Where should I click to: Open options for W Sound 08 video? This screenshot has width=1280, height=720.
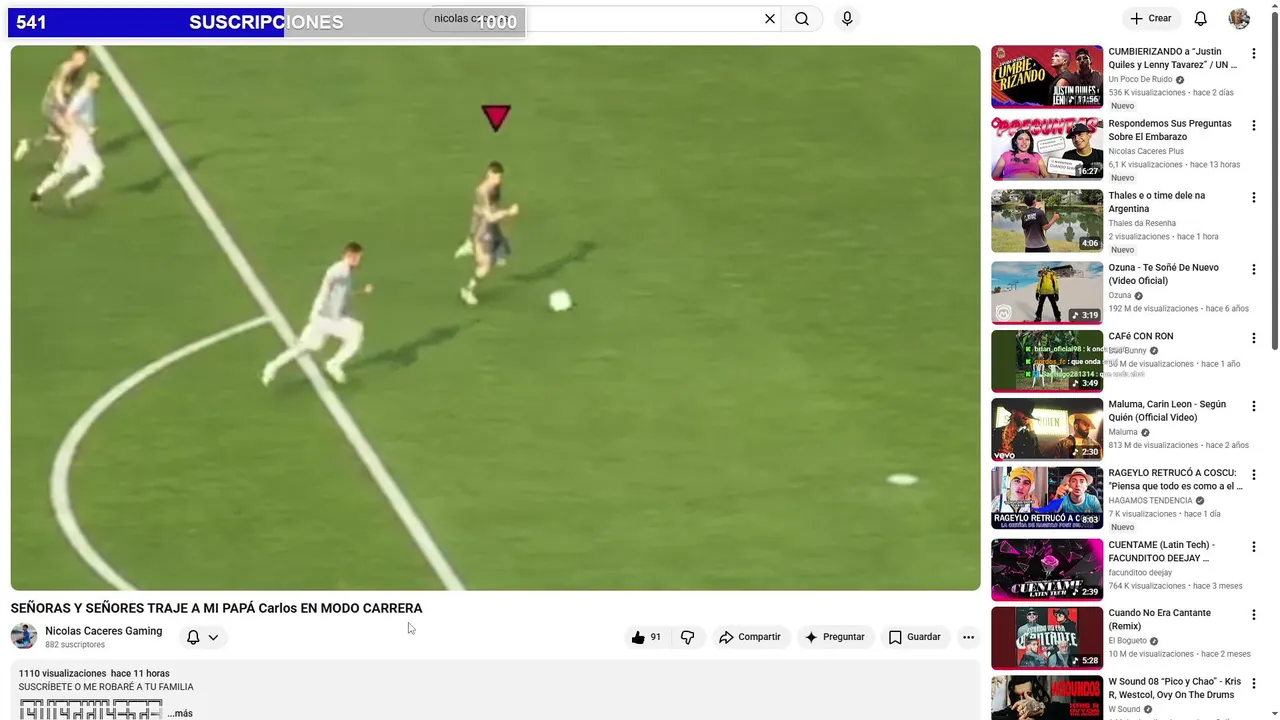(x=1254, y=685)
